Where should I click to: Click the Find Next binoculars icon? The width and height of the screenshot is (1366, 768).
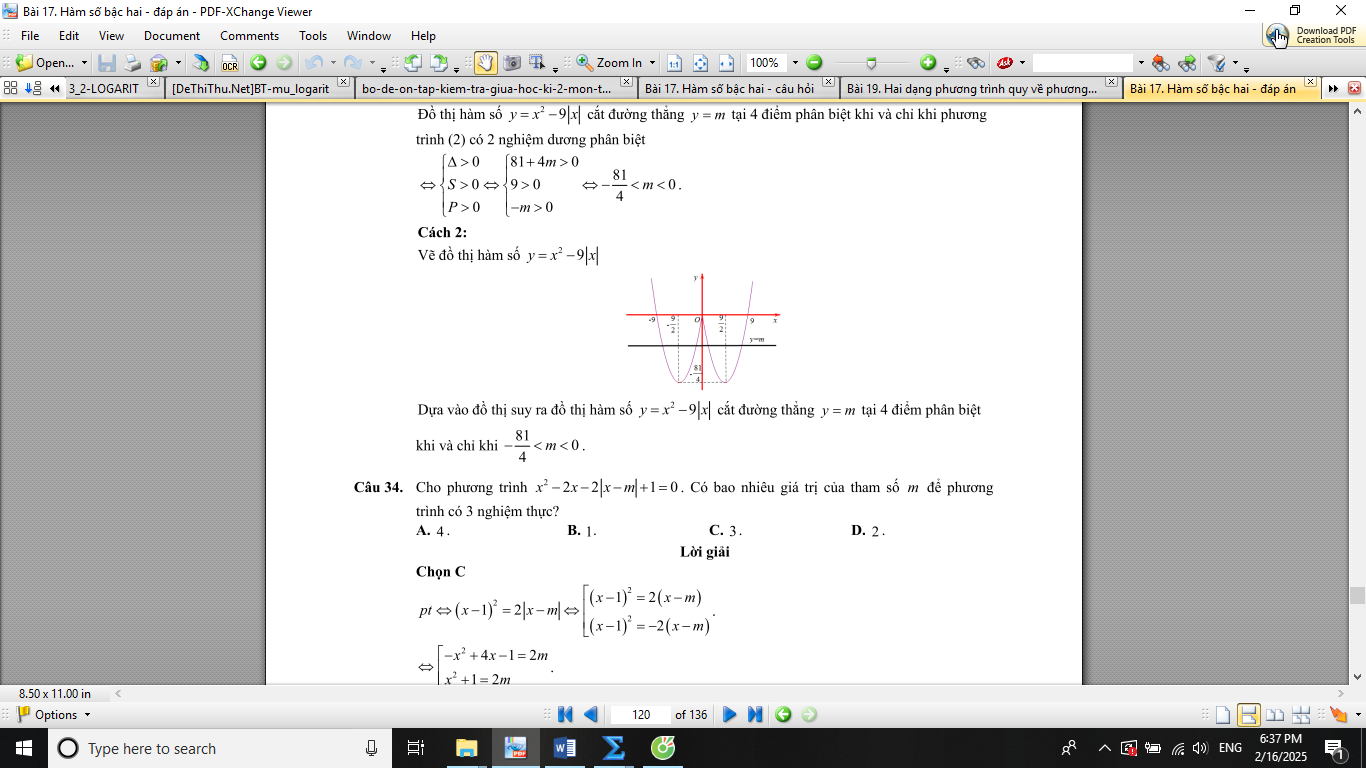pyautogui.click(x=1187, y=63)
